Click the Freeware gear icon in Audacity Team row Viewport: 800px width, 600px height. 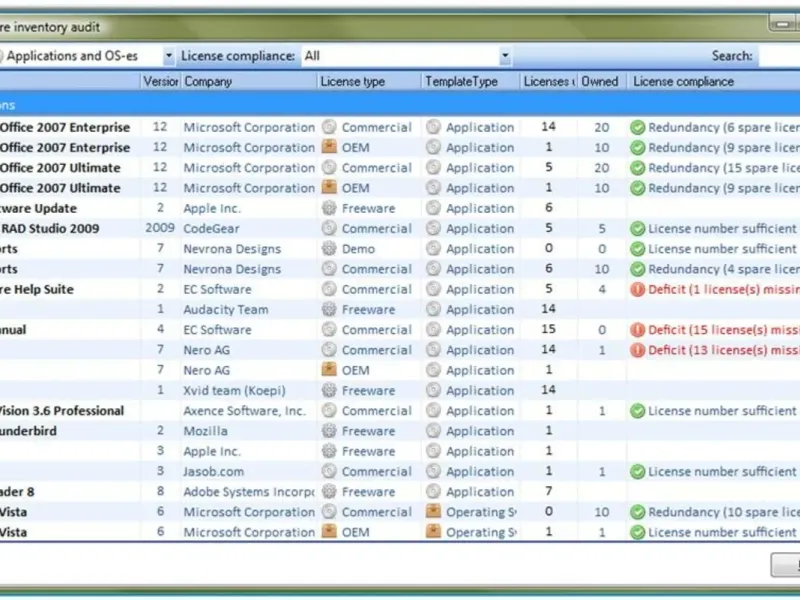point(329,310)
